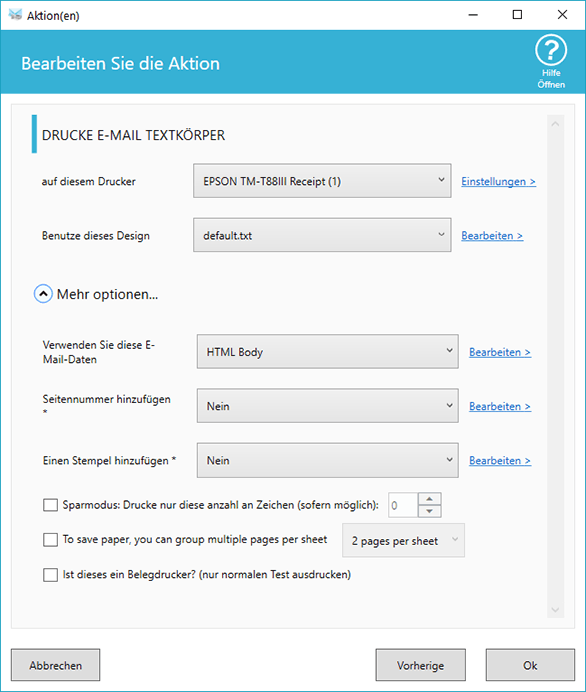Image resolution: width=586 pixels, height=692 pixels.
Task: Click the Aktion(en) envelope app icon
Action: click(15, 15)
